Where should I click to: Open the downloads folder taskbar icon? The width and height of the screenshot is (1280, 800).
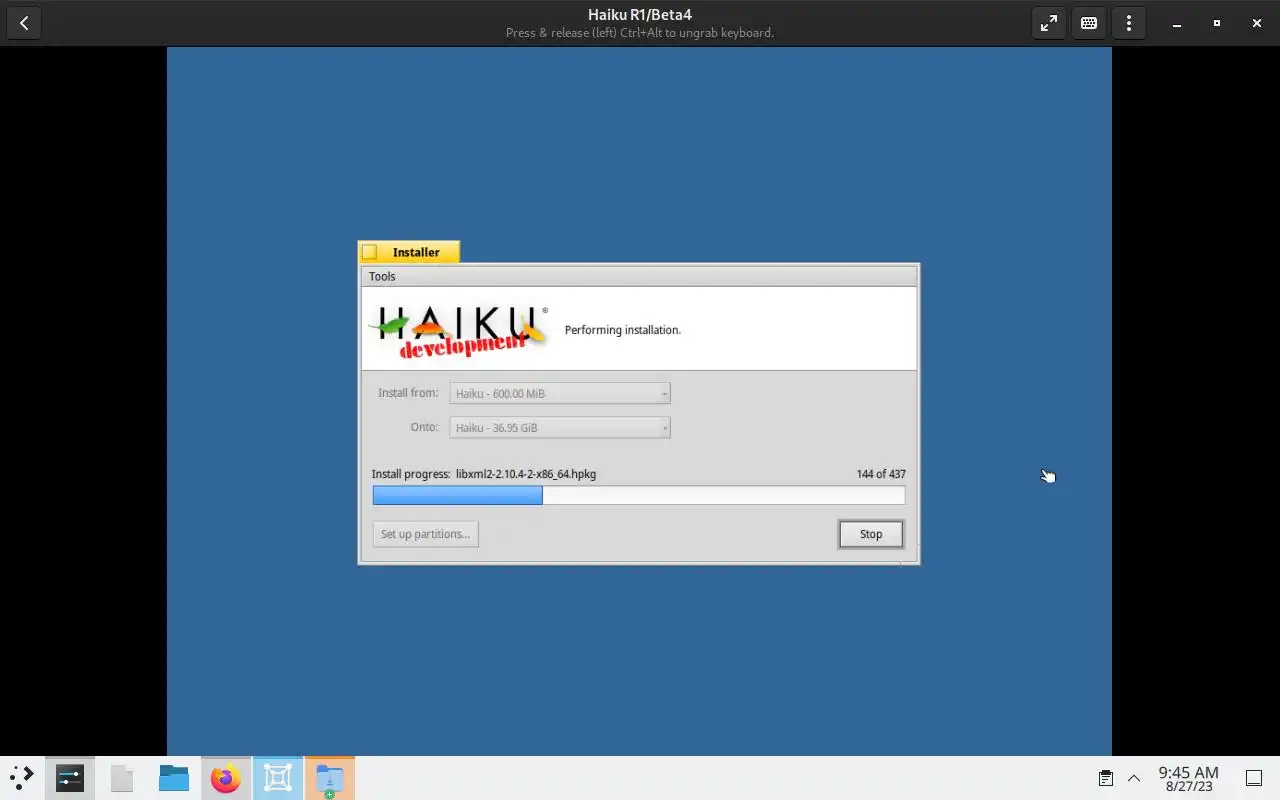click(330, 778)
